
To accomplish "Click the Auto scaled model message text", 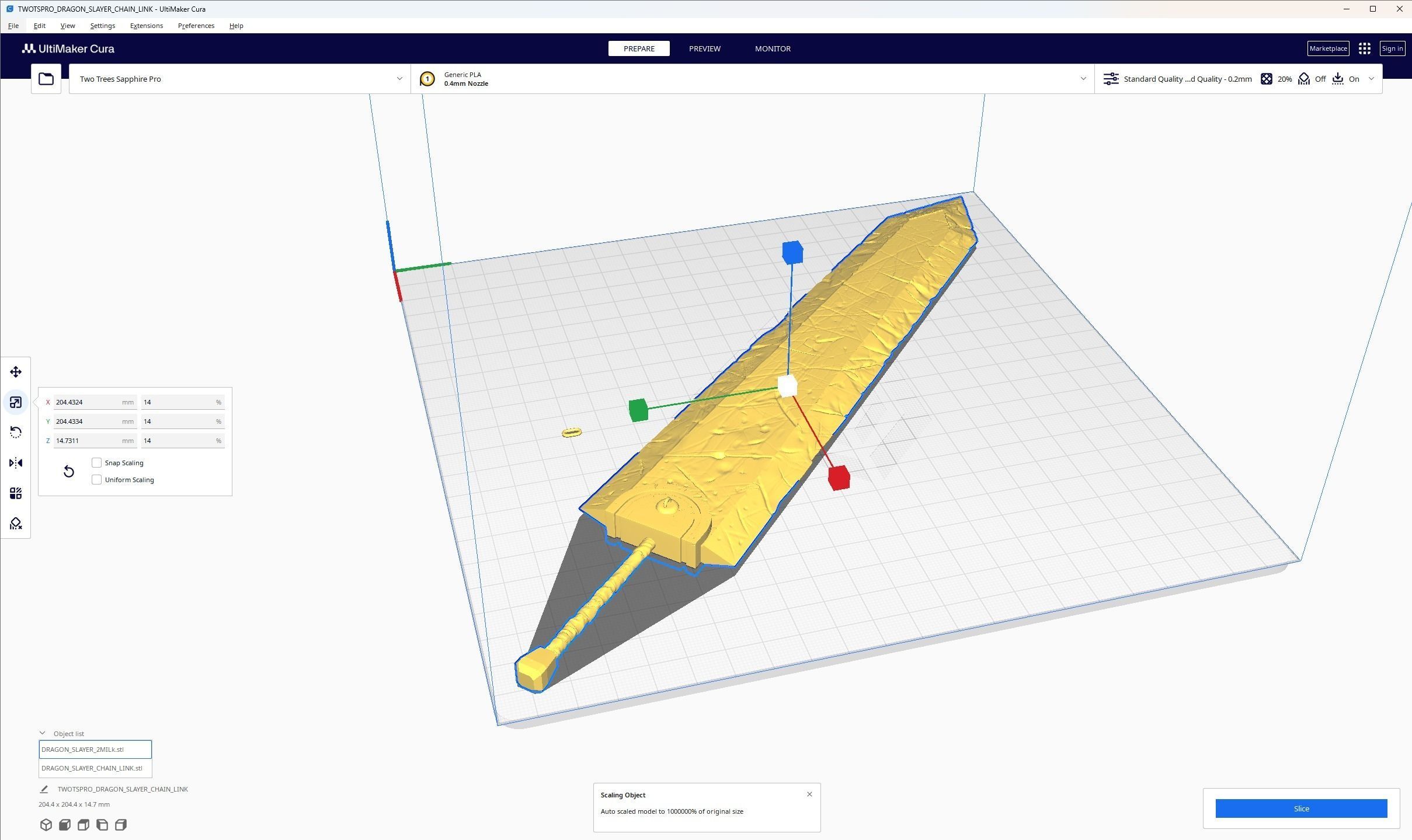I will (672, 811).
